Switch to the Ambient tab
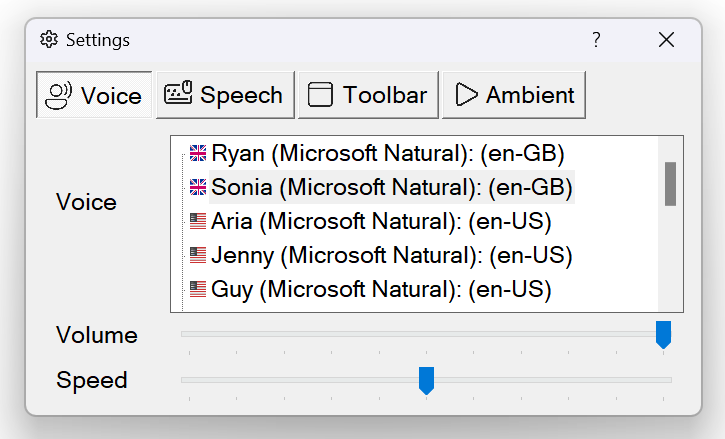This screenshot has height=439, width=725. click(x=514, y=95)
